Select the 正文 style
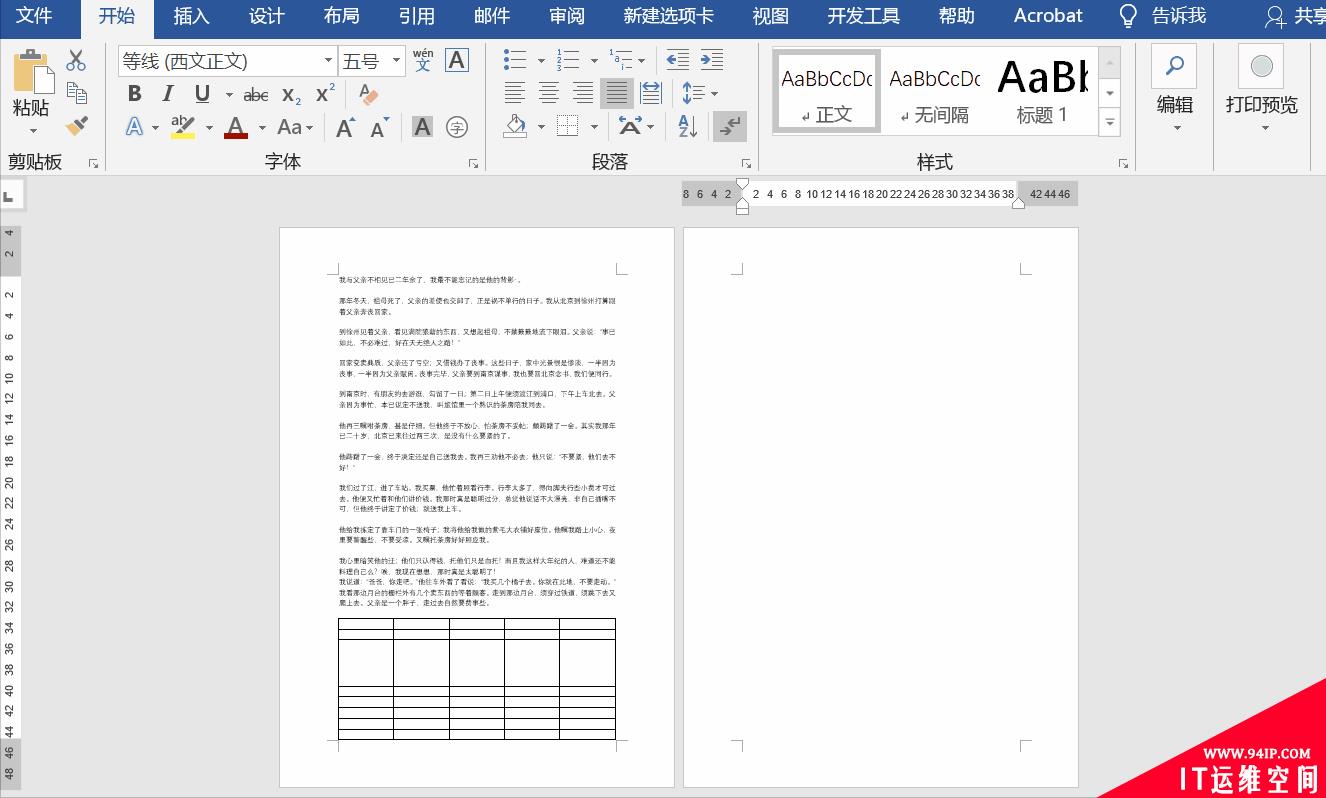Screen dimensions: 1326x798 (826, 91)
